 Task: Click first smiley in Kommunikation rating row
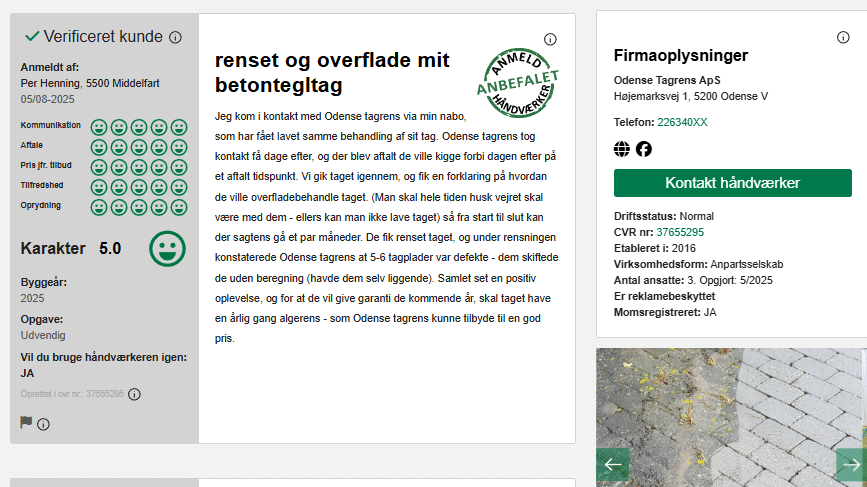(x=99, y=127)
